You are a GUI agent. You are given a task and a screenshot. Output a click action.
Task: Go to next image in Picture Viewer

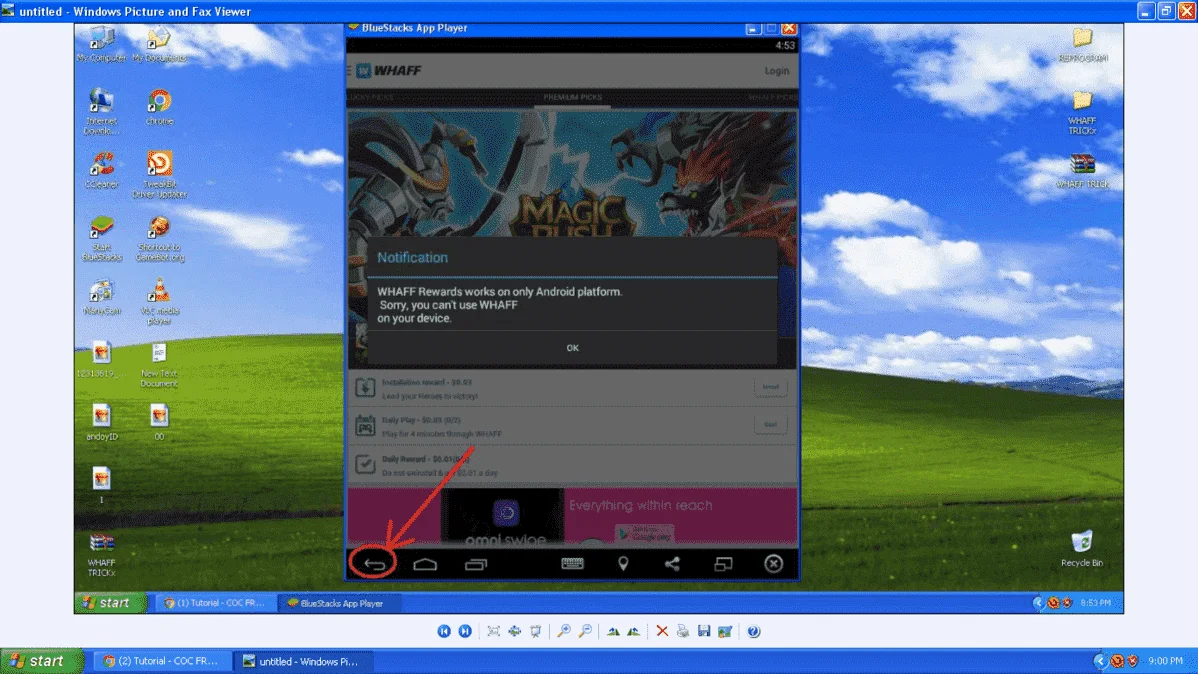tap(465, 631)
